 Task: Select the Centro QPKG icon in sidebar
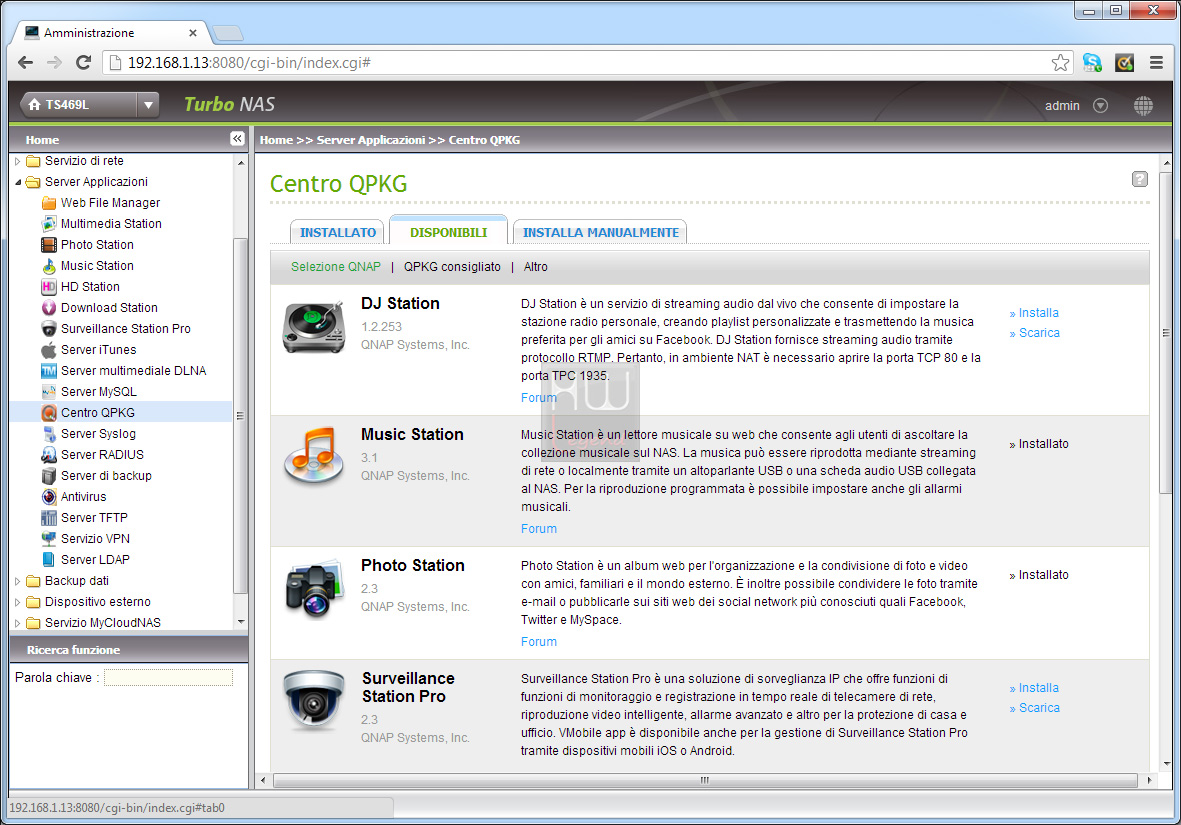(49, 413)
